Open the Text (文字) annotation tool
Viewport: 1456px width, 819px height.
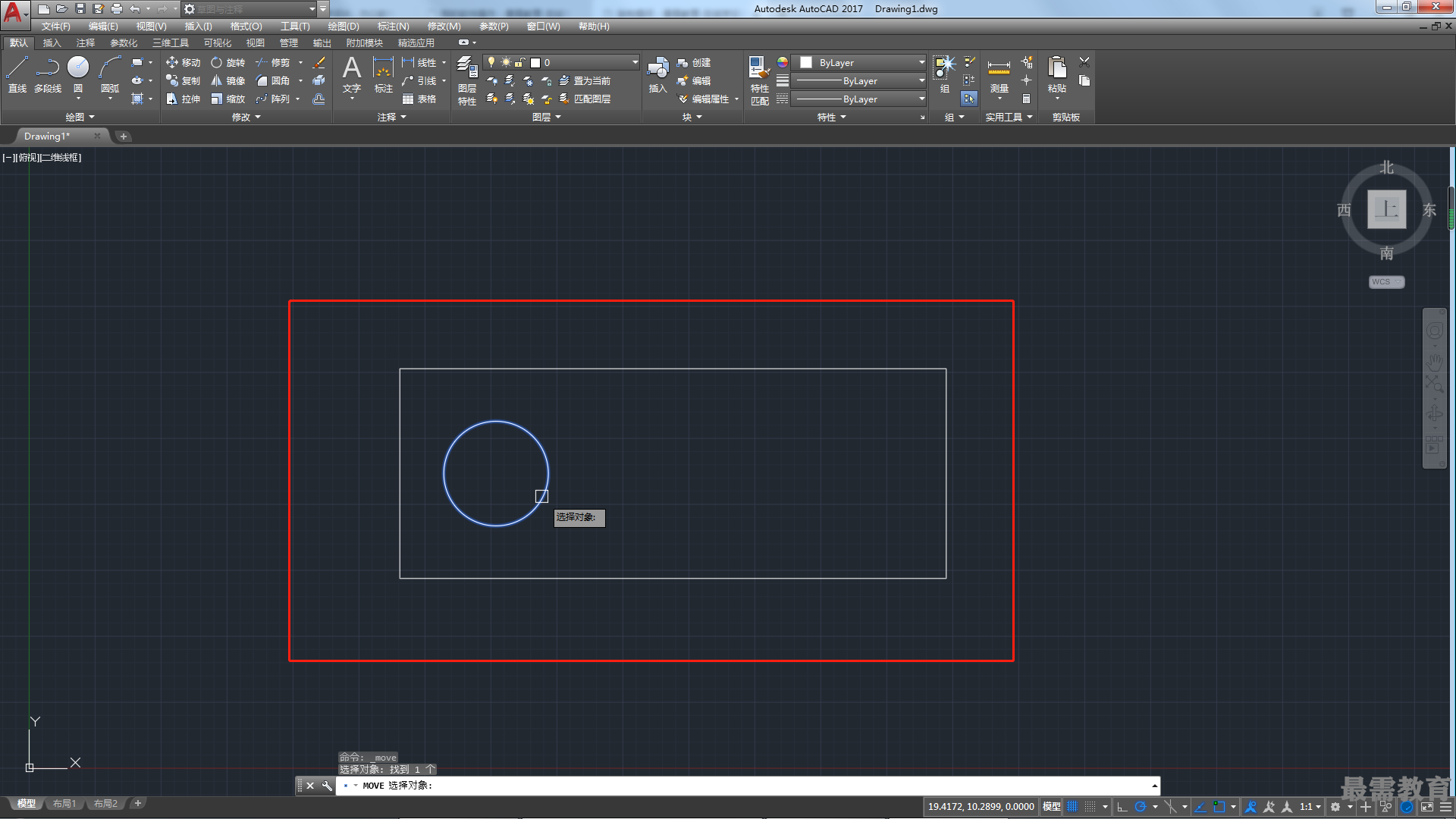(352, 74)
